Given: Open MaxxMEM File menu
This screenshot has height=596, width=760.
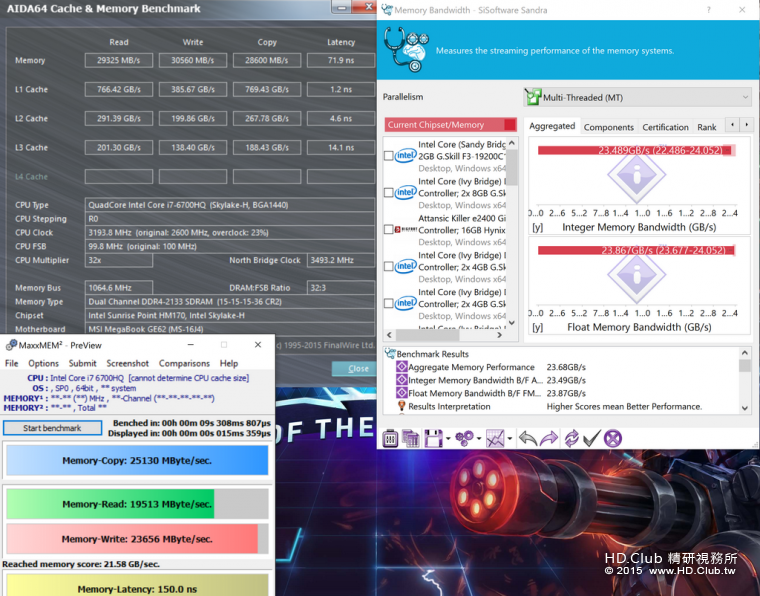Looking at the screenshot, I should [12, 363].
